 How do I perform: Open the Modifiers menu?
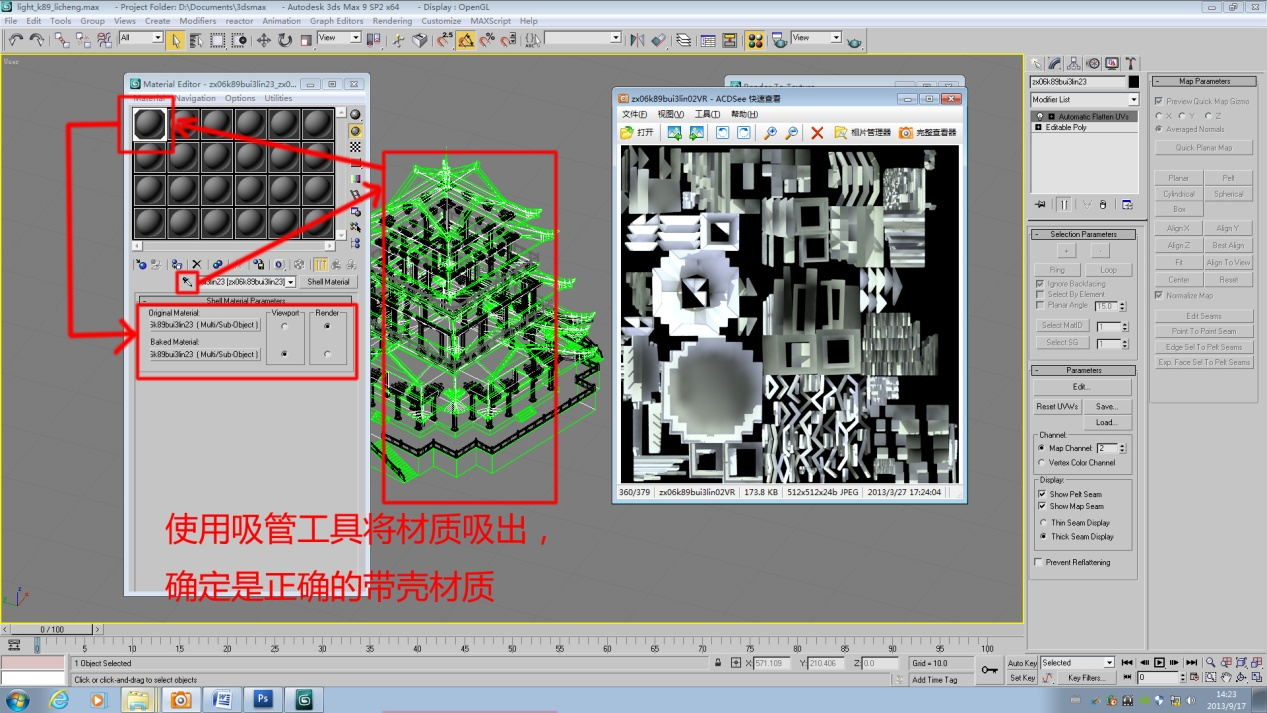pos(197,21)
